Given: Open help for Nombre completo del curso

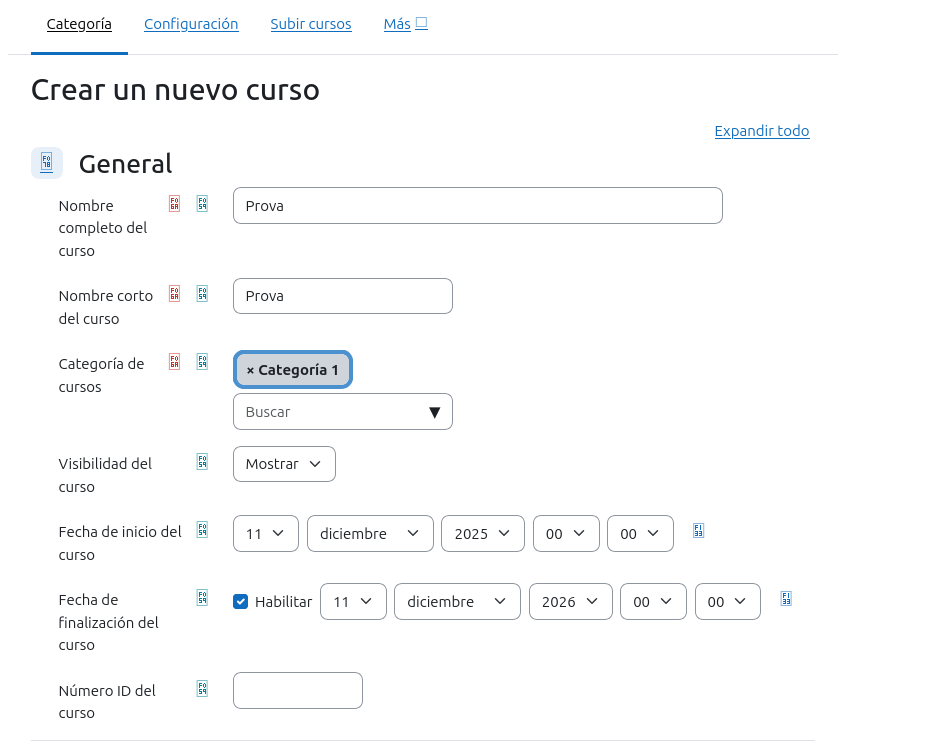Looking at the screenshot, I should (x=202, y=204).
